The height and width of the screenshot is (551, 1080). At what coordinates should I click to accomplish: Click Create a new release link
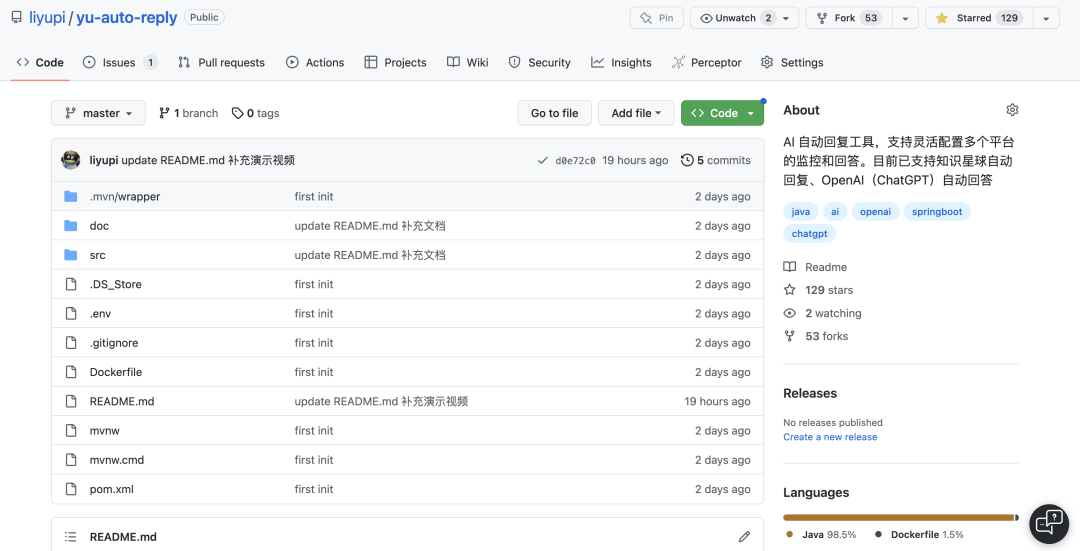click(830, 437)
